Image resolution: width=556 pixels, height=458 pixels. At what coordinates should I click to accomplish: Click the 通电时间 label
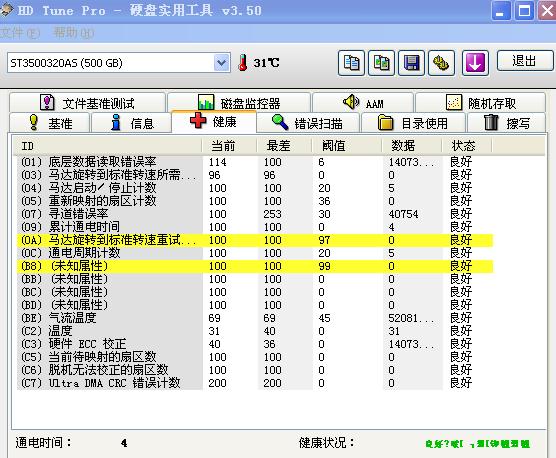[x=43, y=442]
